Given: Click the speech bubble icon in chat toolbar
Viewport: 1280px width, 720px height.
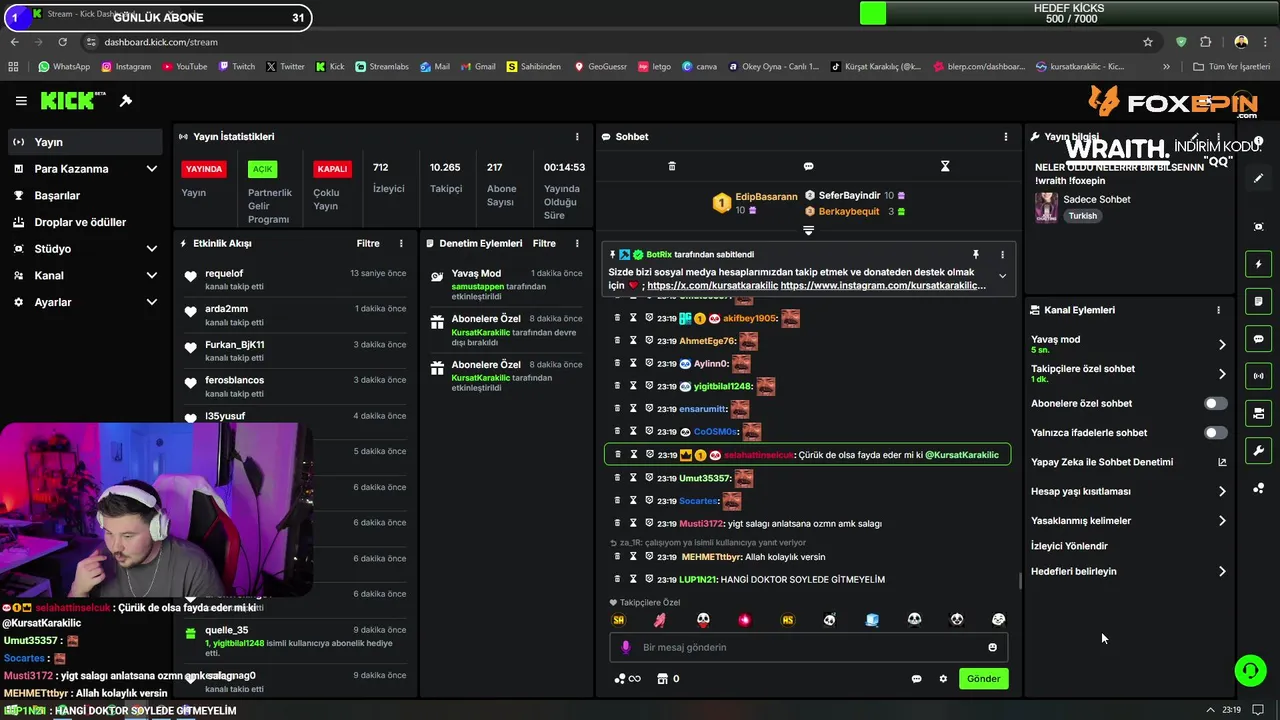Looking at the screenshot, I should pos(808,166).
